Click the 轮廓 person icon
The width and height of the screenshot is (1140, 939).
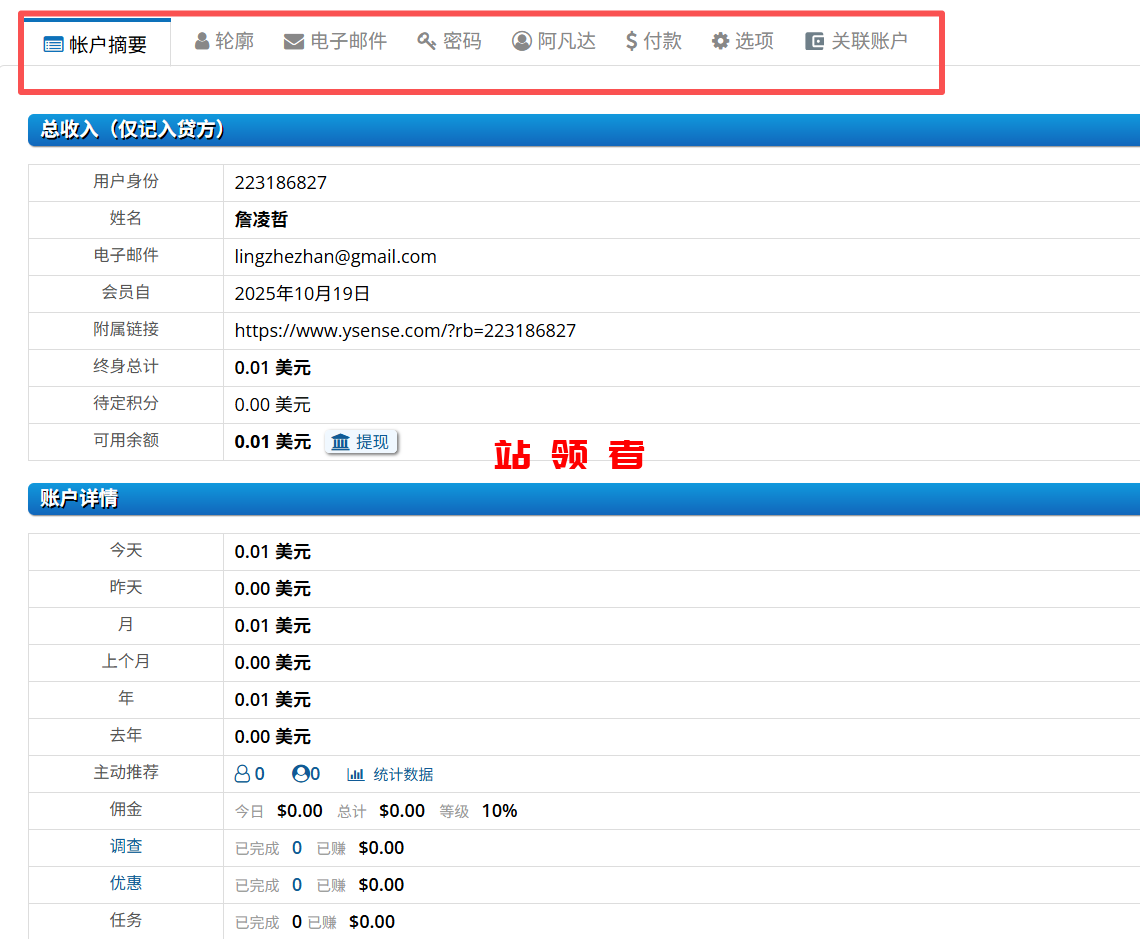pos(202,41)
